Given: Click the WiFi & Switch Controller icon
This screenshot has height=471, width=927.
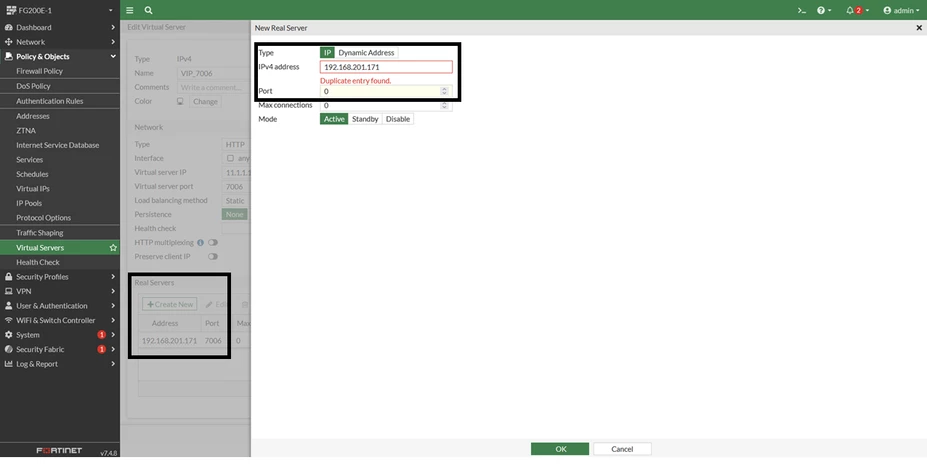Looking at the screenshot, I should pos(8,320).
